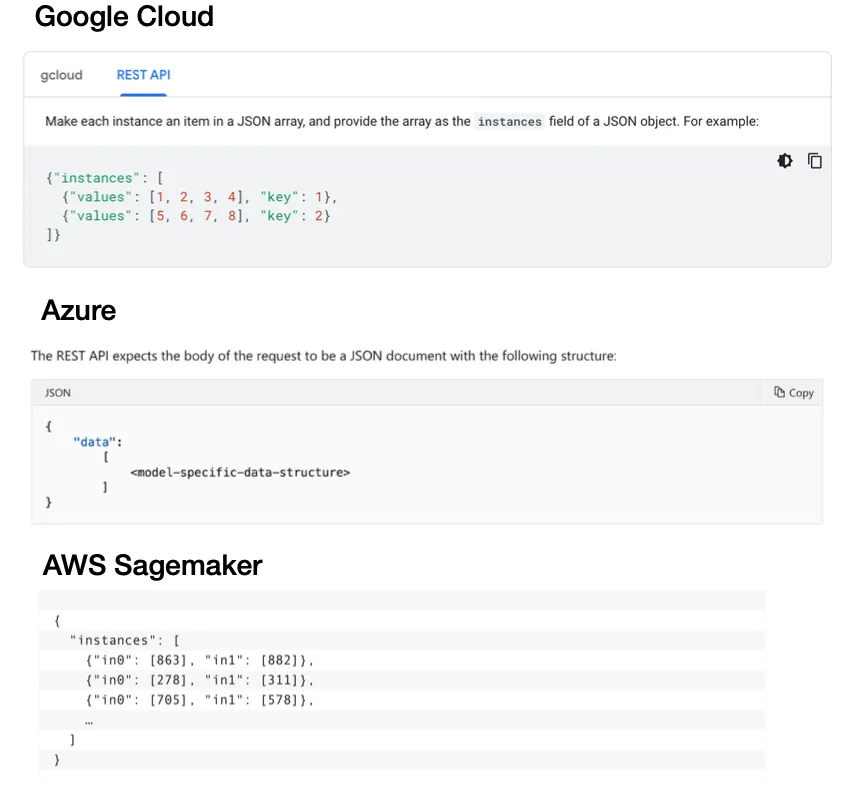Select the REST API tab

pyautogui.click(x=144, y=75)
